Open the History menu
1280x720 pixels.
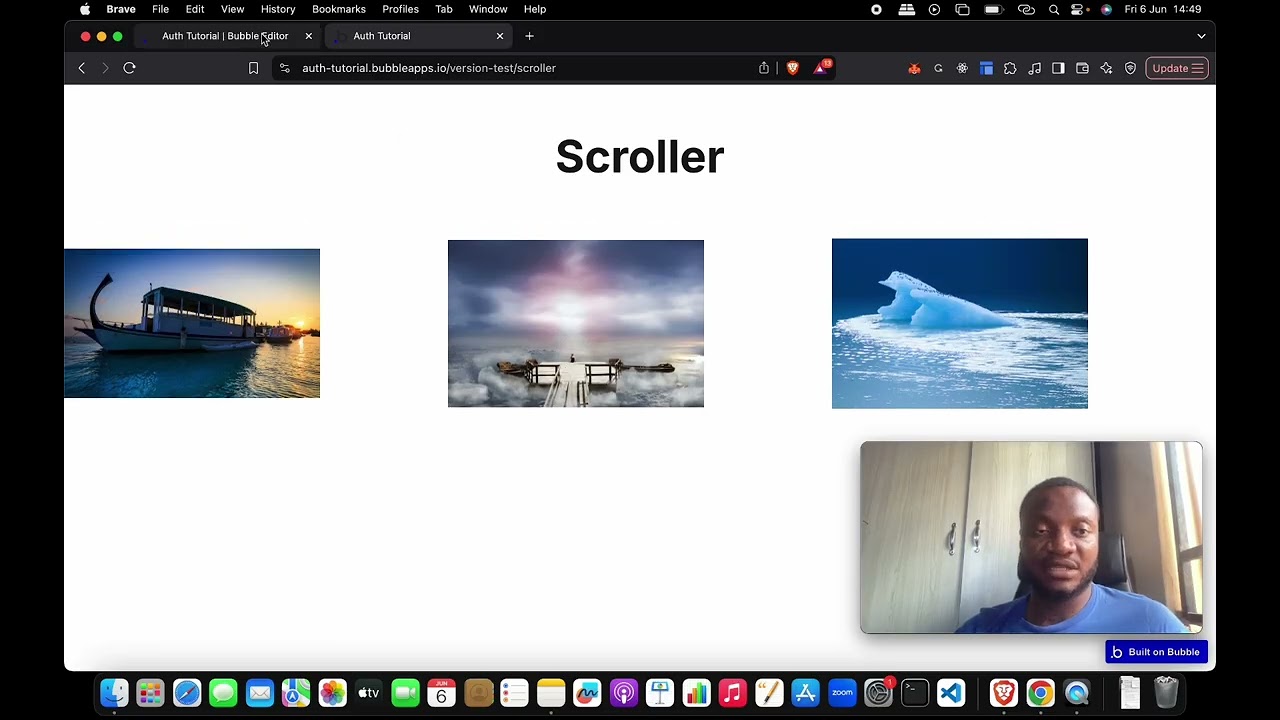coord(278,9)
